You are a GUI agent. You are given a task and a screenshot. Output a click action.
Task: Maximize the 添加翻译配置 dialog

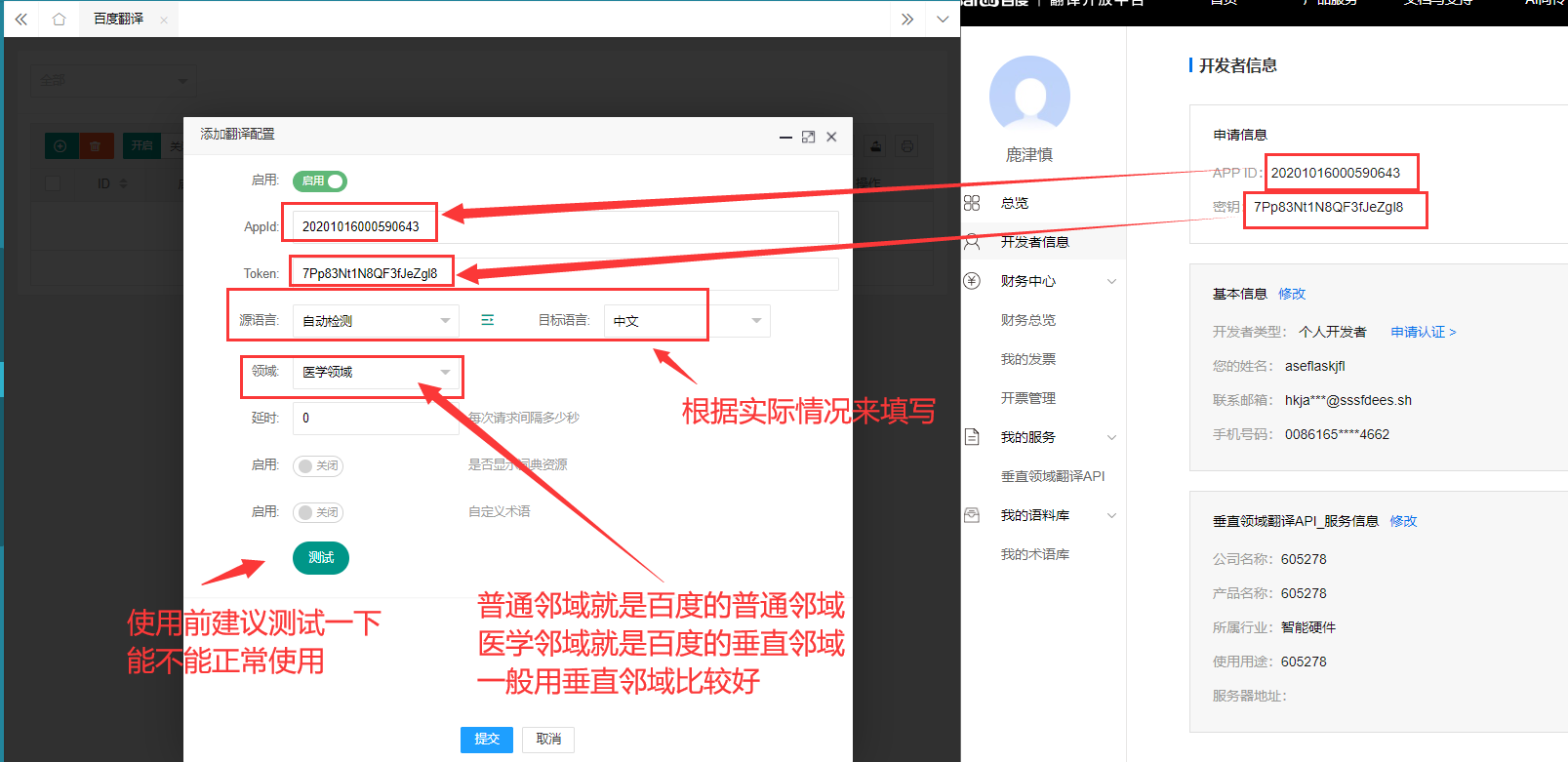point(808,137)
